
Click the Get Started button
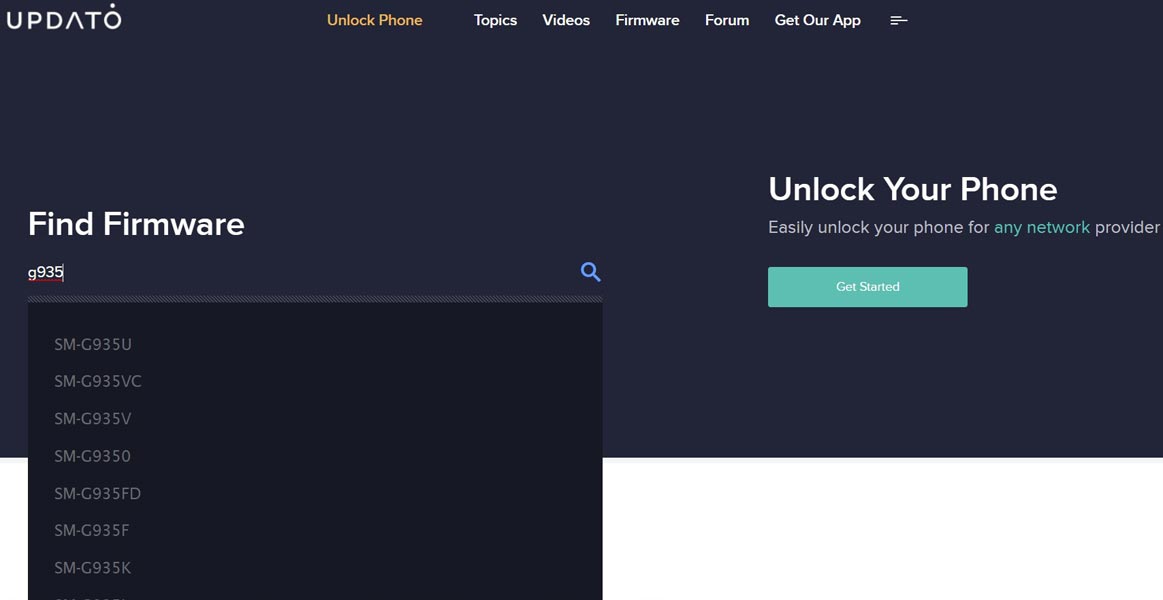[867, 287]
